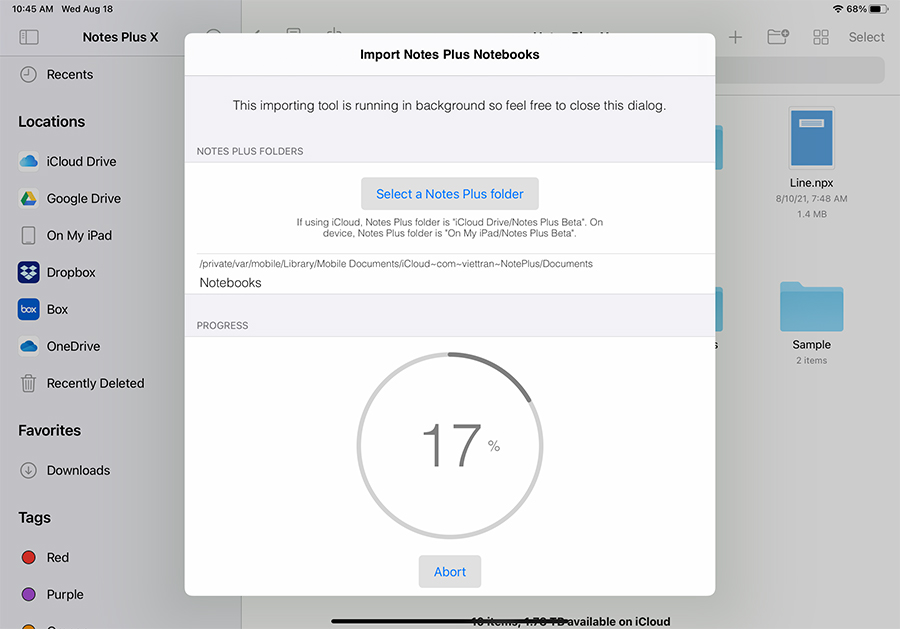Show Recently Deleted files
This screenshot has width=900, height=629.
[82, 383]
